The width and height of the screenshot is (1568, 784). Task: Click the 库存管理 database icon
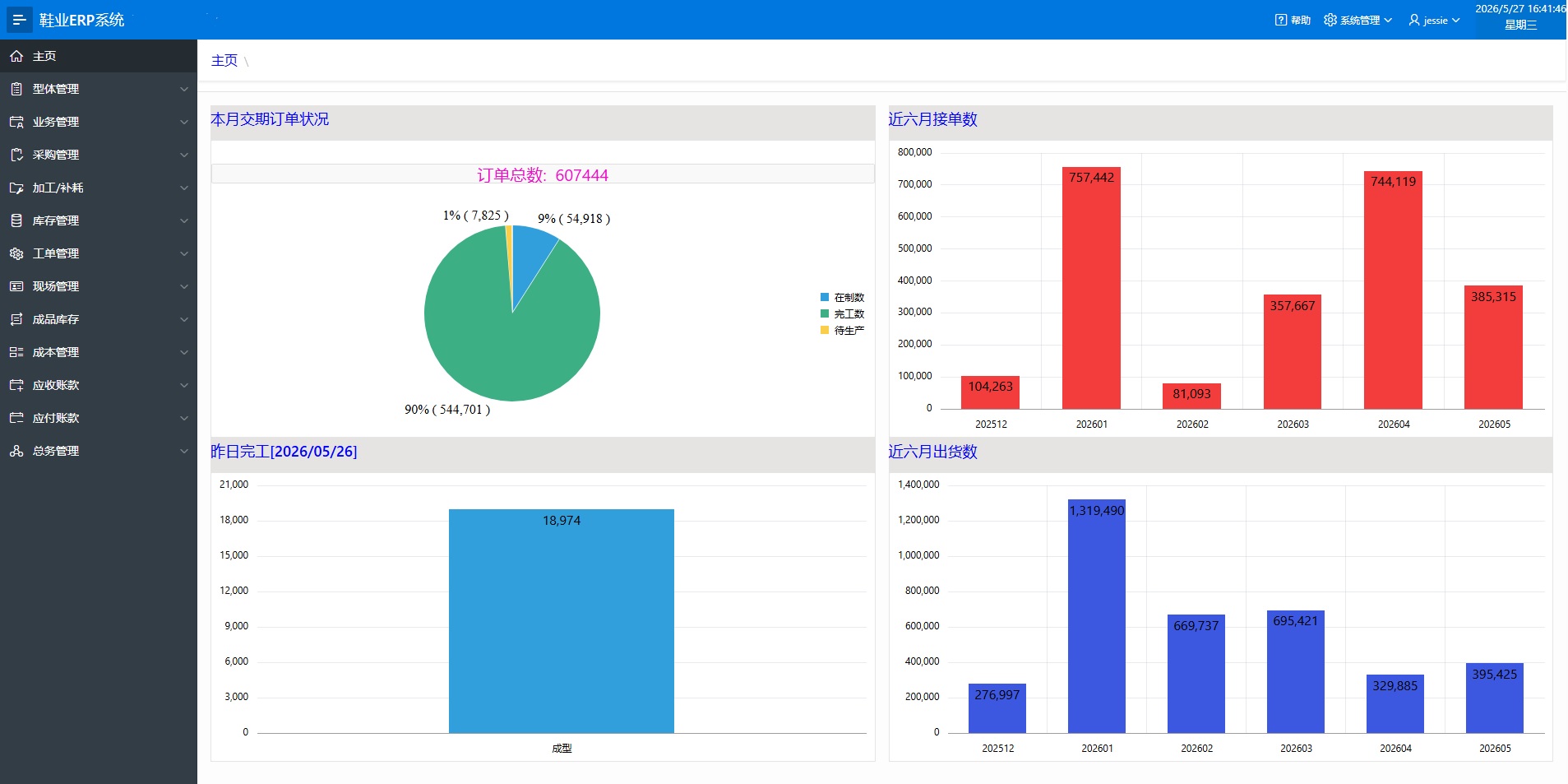pos(16,220)
